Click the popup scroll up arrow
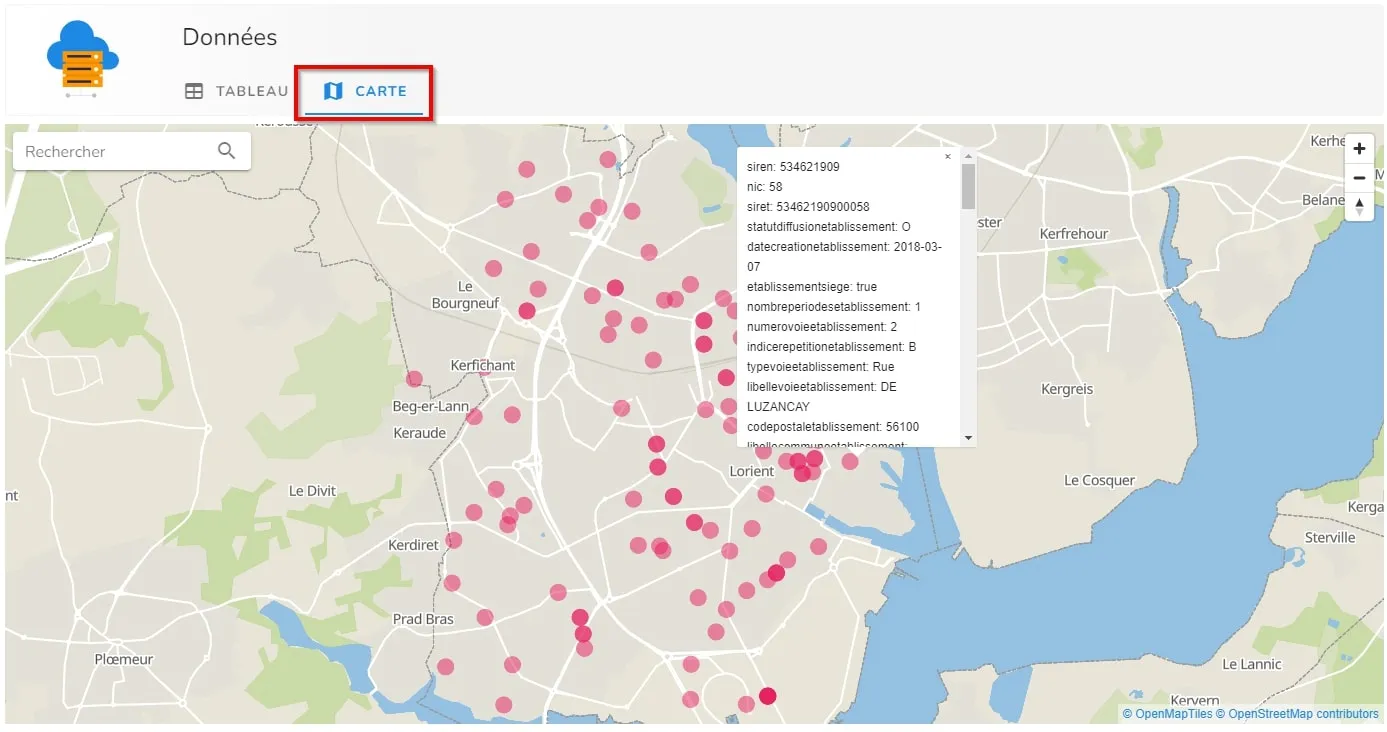The width and height of the screenshot is (1387, 732). pyautogui.click(x=968, y=156)
